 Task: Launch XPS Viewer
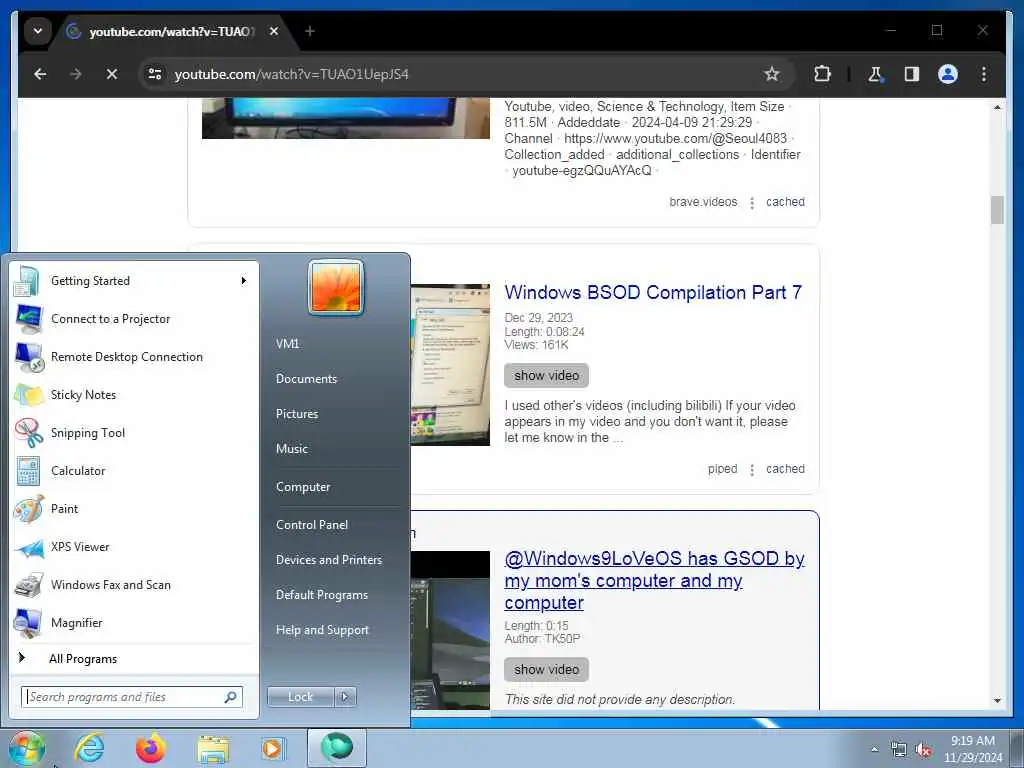pos(134,547)
